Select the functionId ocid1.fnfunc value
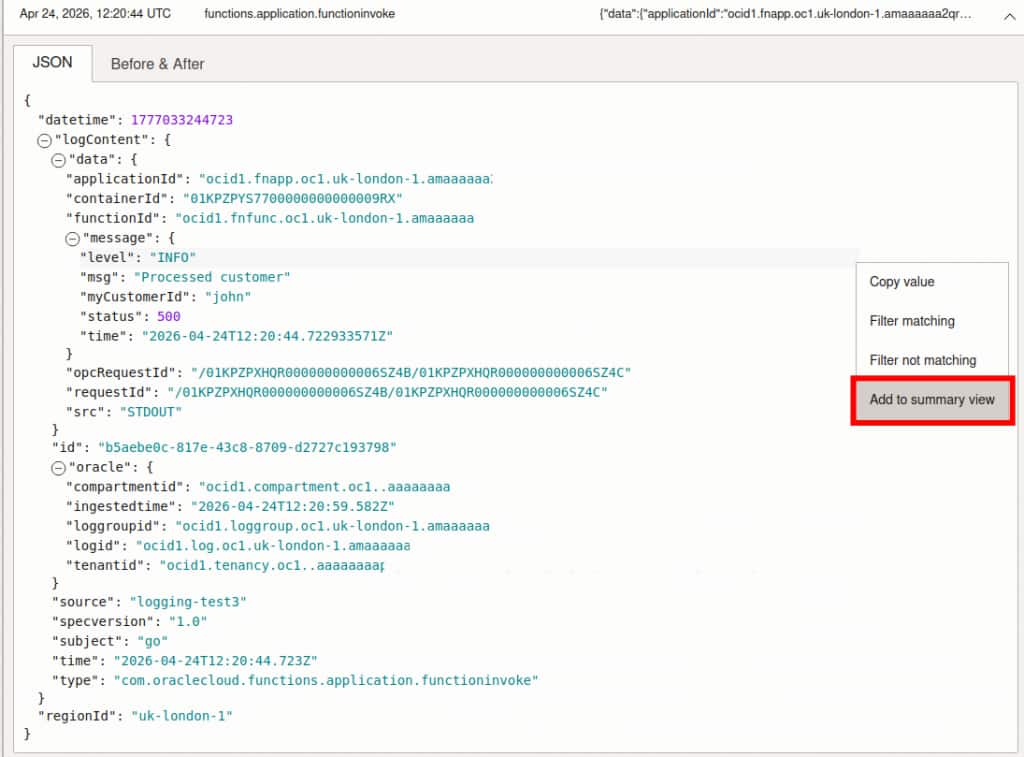The image size is (1024, 757). tap(325, 218)
